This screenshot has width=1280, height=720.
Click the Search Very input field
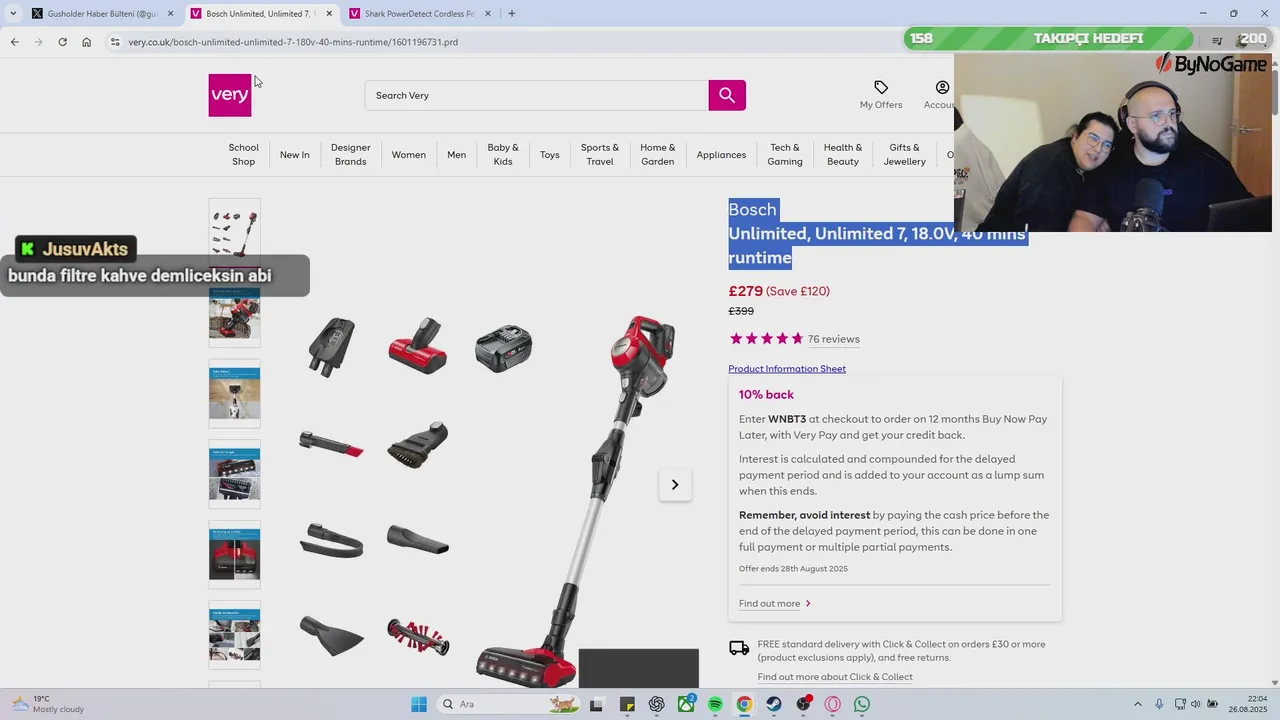537,95
